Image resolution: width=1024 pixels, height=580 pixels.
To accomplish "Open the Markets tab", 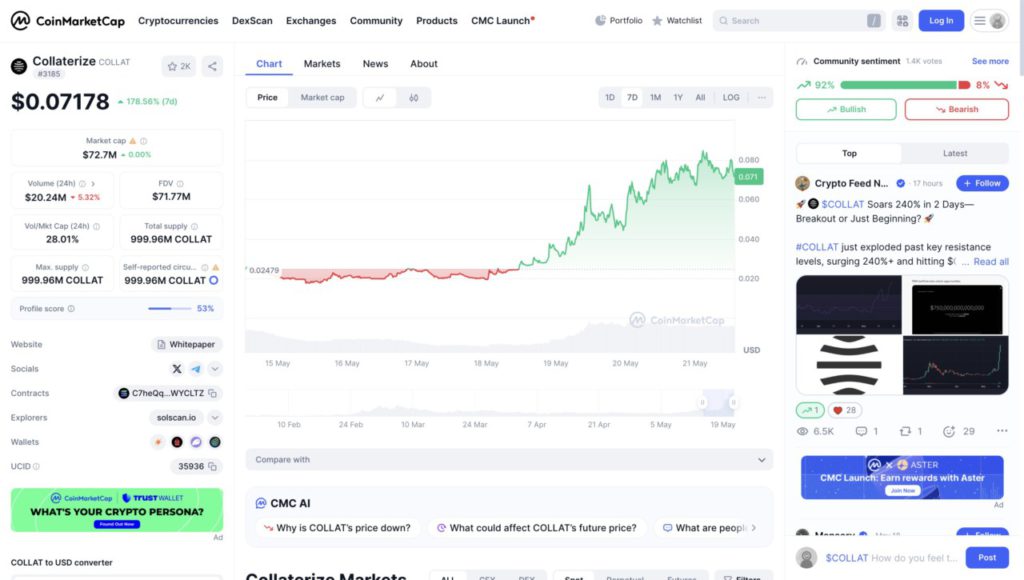I will pos(322,64).
